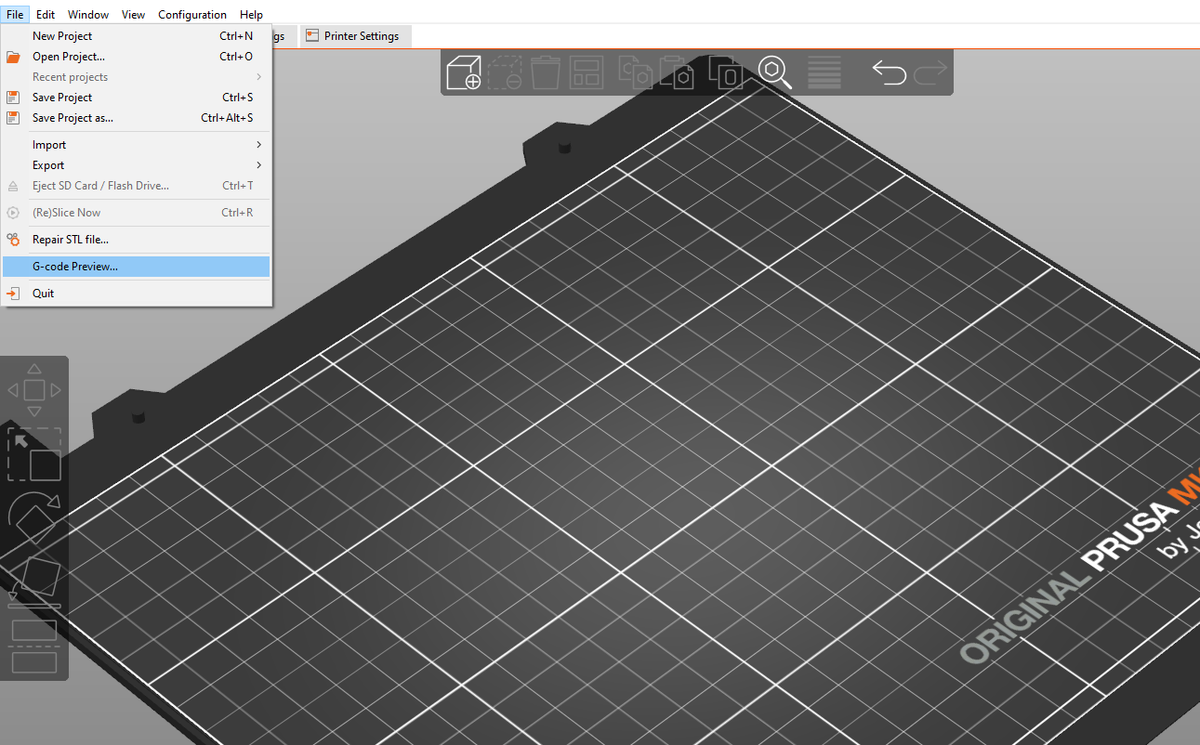Click the Add model cube icon
1200x745 pixels.
tap(464, 73)
